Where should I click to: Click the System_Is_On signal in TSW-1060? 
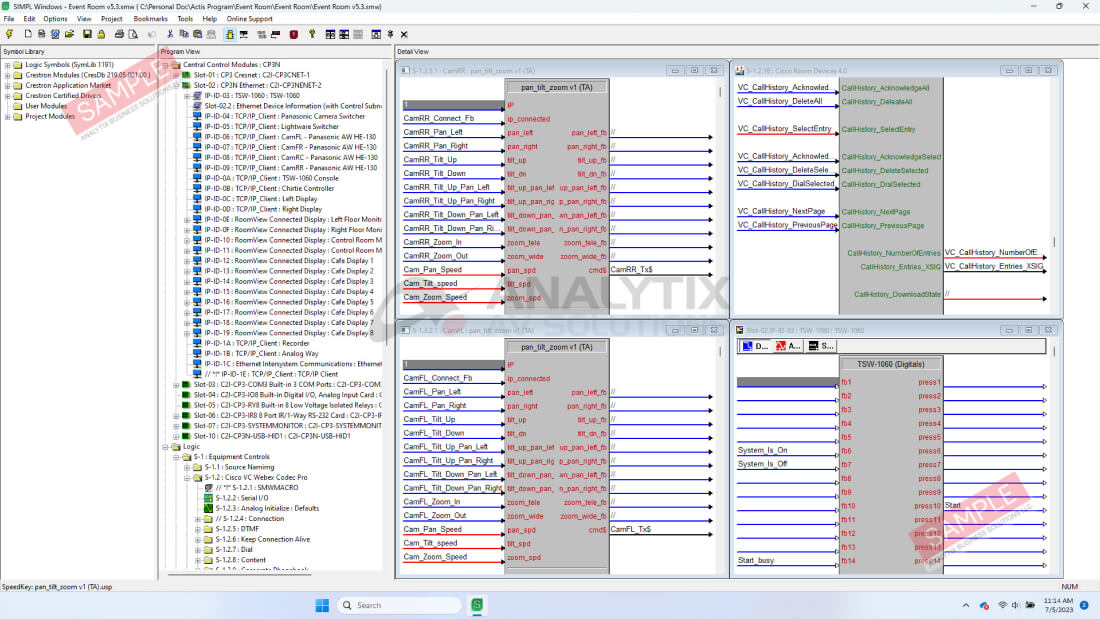click(763, 451)
